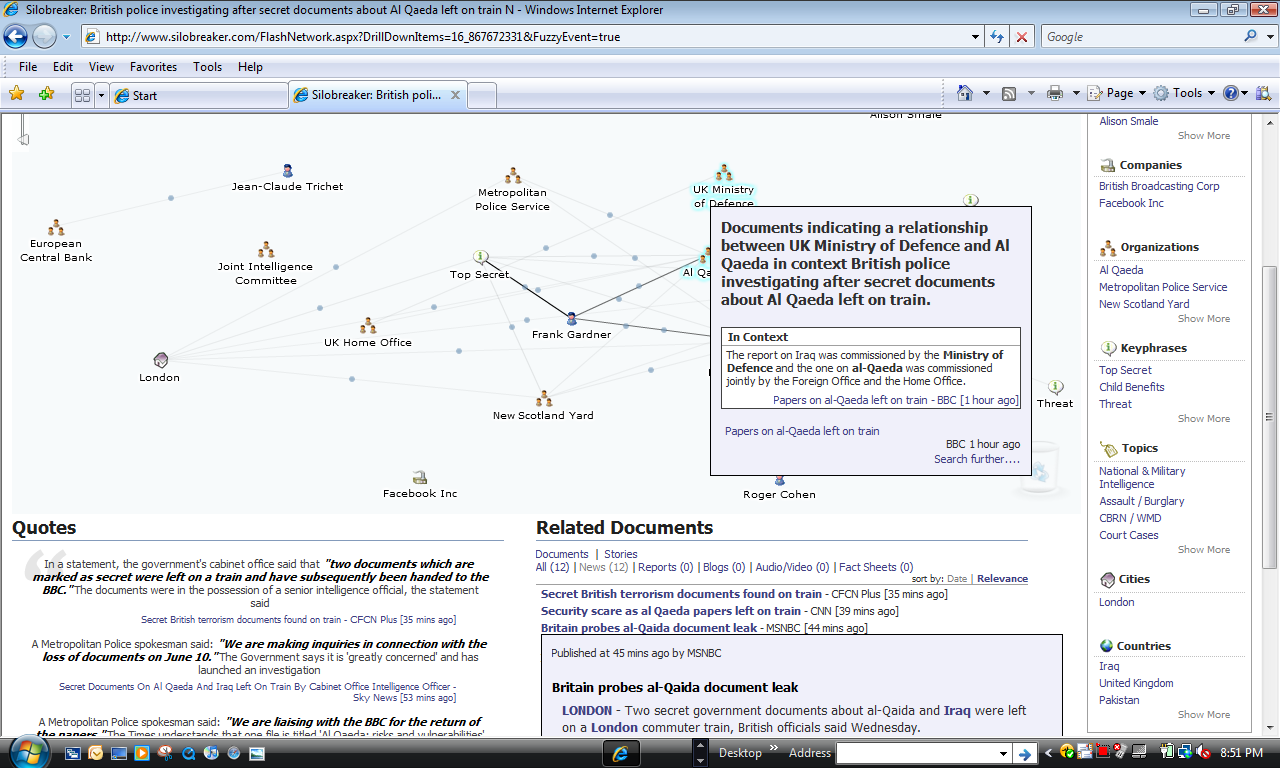The height and width of the screenshot is (768, 1280).
Task: Sort related documents by Date
Action: pyautogui.click(x=957, y=579)
